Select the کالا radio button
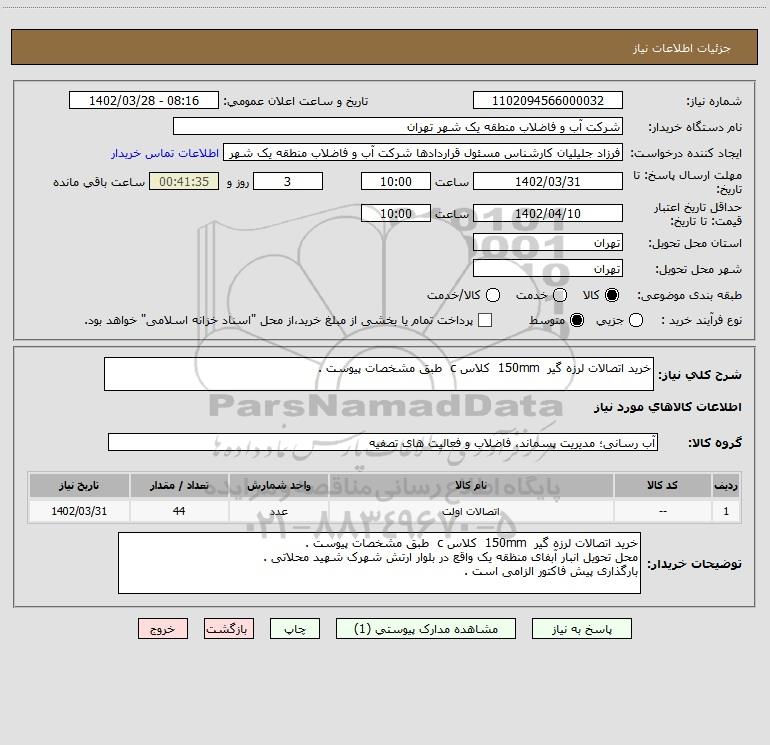This screenshot has height=745, width=770. [x=612, y=295]
